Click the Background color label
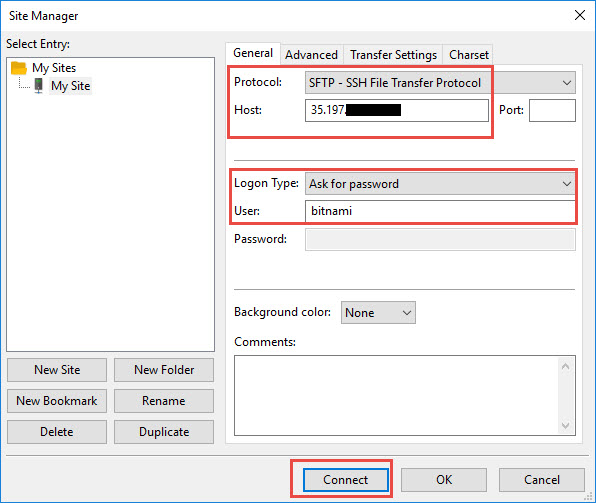Viewport: 596px width, 503px height. [282, 312]
